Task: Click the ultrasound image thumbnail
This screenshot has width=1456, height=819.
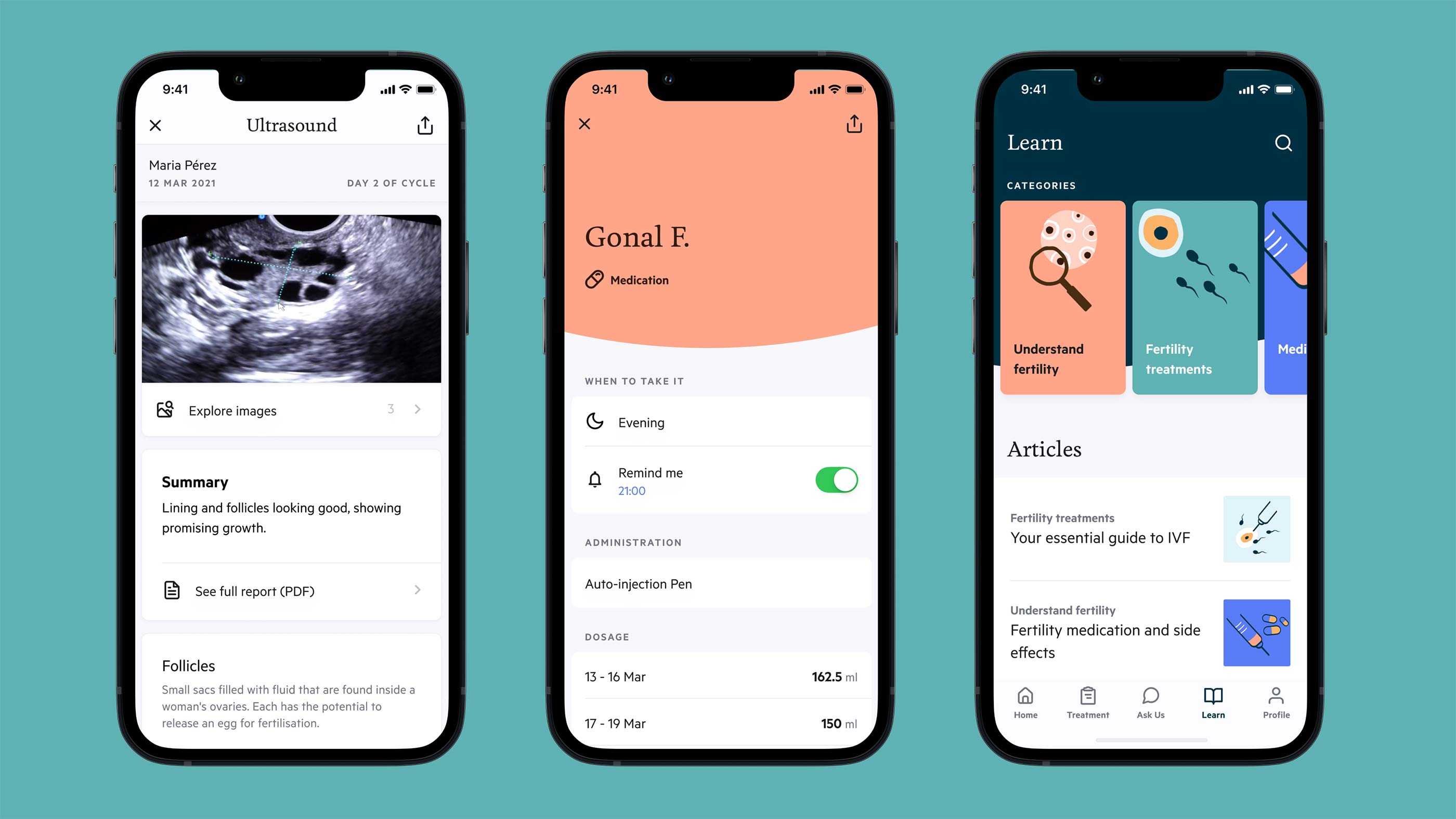Action: pos(292,298)
